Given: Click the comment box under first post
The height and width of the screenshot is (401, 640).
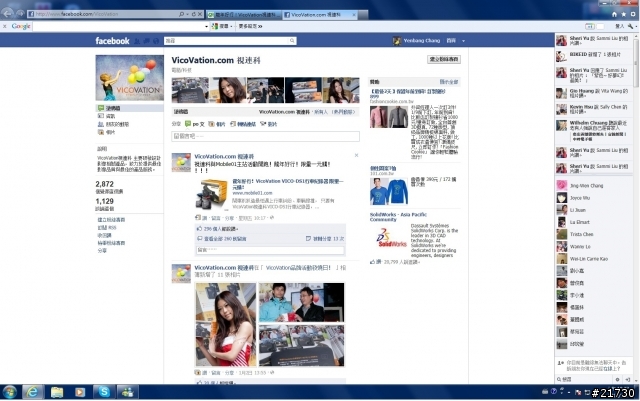Looking at the screenshot, I should tap(270, 250).
